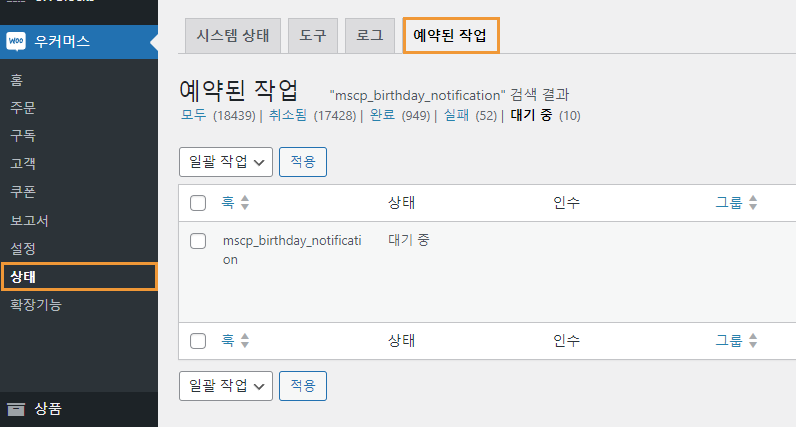Click the WooCommerce logo icon in sidebar

(16, 41)
